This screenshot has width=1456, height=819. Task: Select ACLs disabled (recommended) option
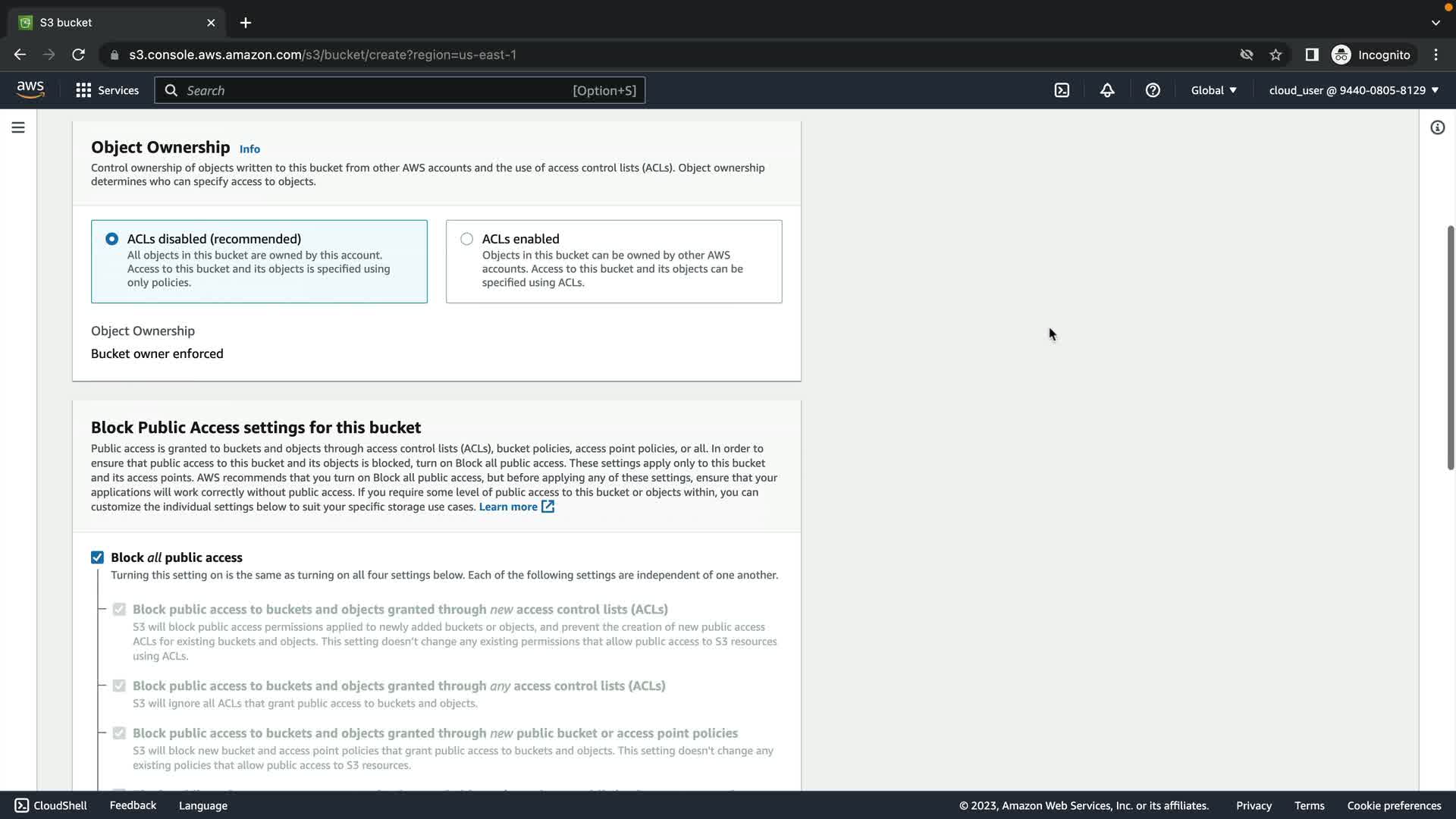point(111,239)
